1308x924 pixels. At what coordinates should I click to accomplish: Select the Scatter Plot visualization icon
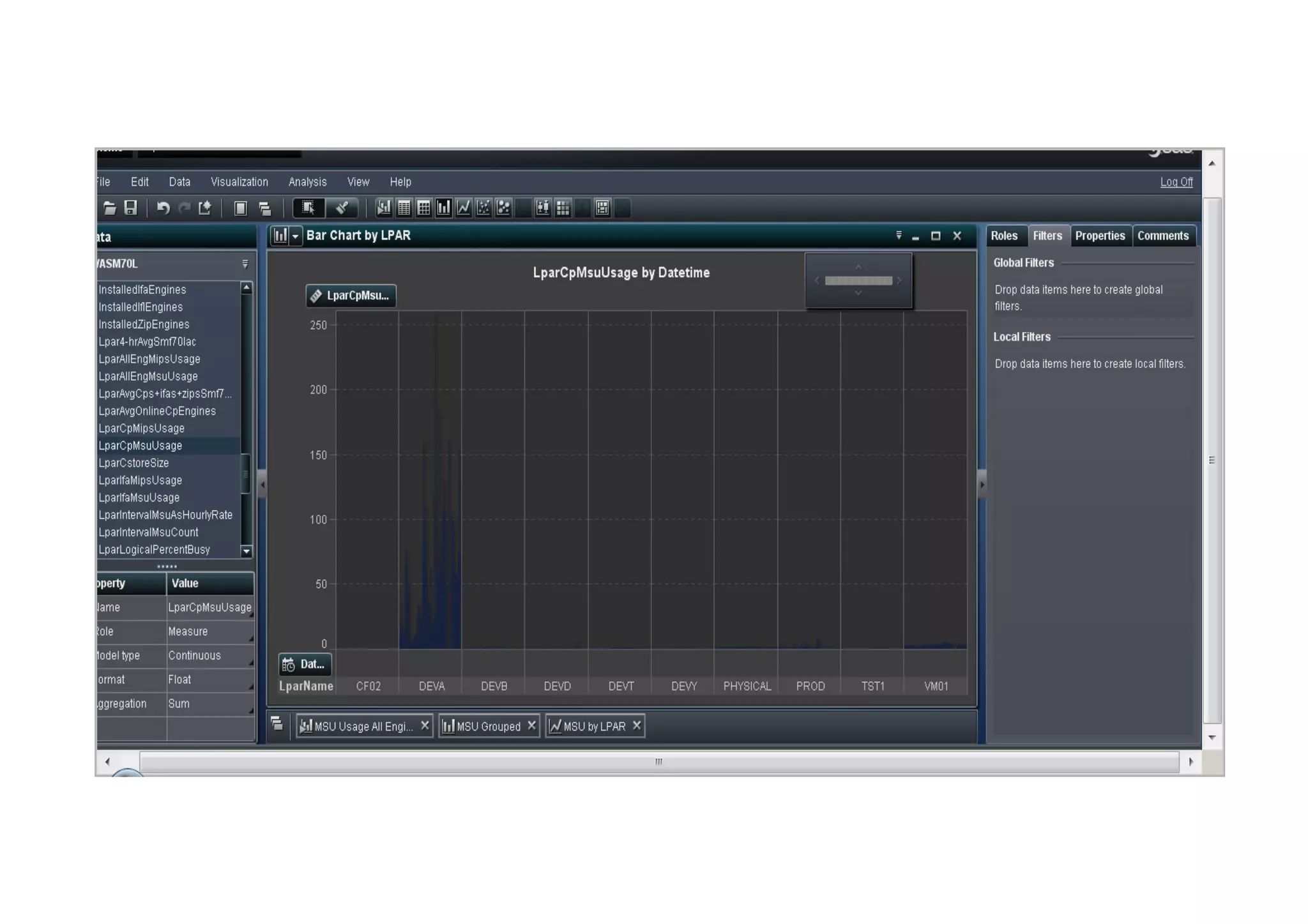[x=483, y=208]
